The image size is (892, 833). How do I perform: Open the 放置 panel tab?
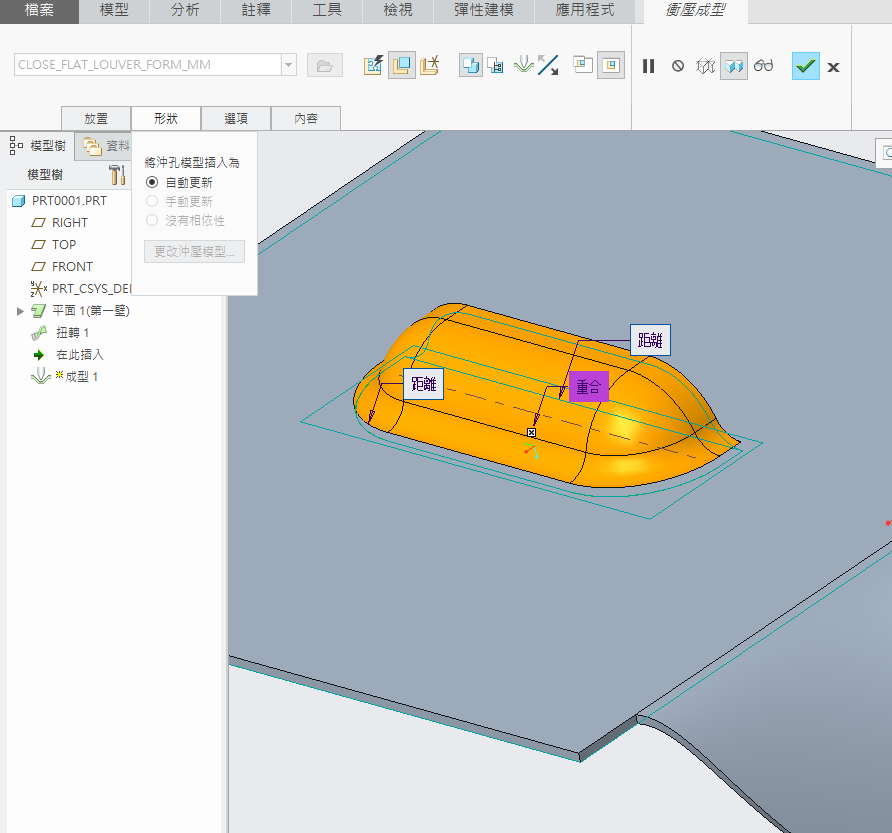click(96, 118)
